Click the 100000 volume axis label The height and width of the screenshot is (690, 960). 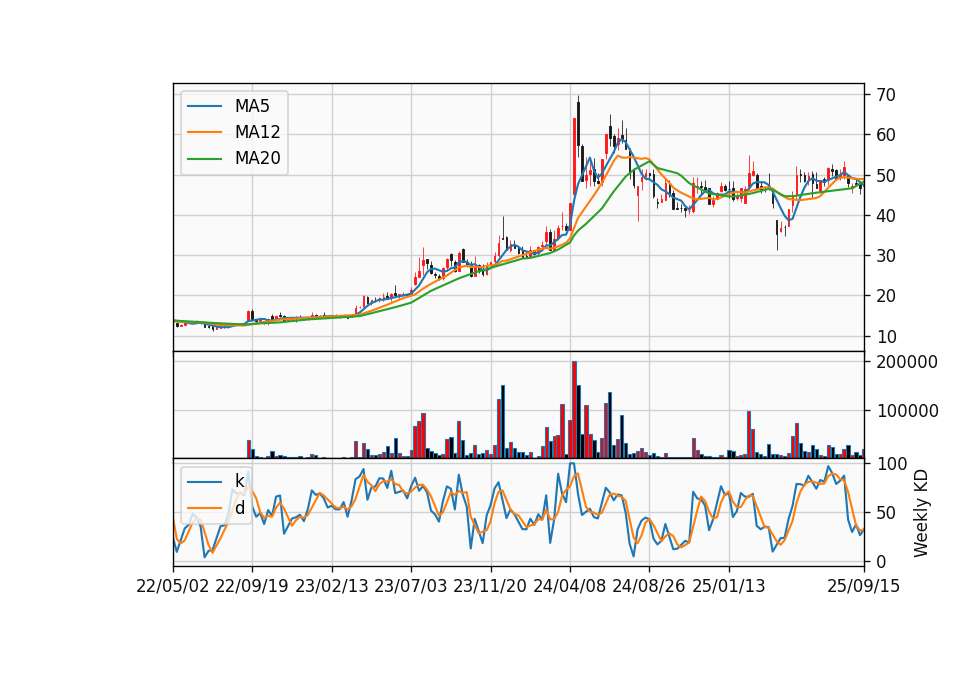pos(907,411)
